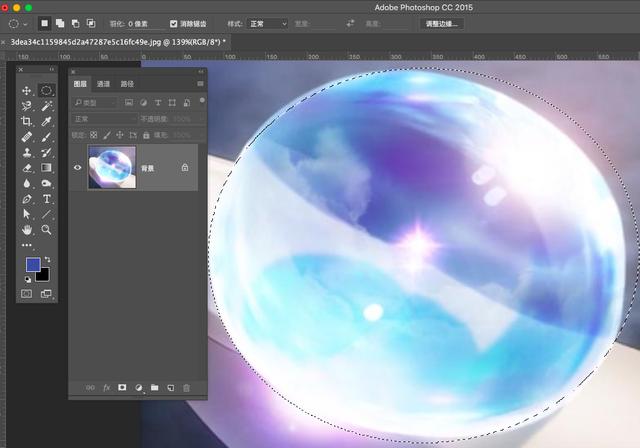Viewport: 640px width, 448px height.
Task: Toggle lock all padlock in lock row
Action: pyautogui.click(x=146, y=135)
